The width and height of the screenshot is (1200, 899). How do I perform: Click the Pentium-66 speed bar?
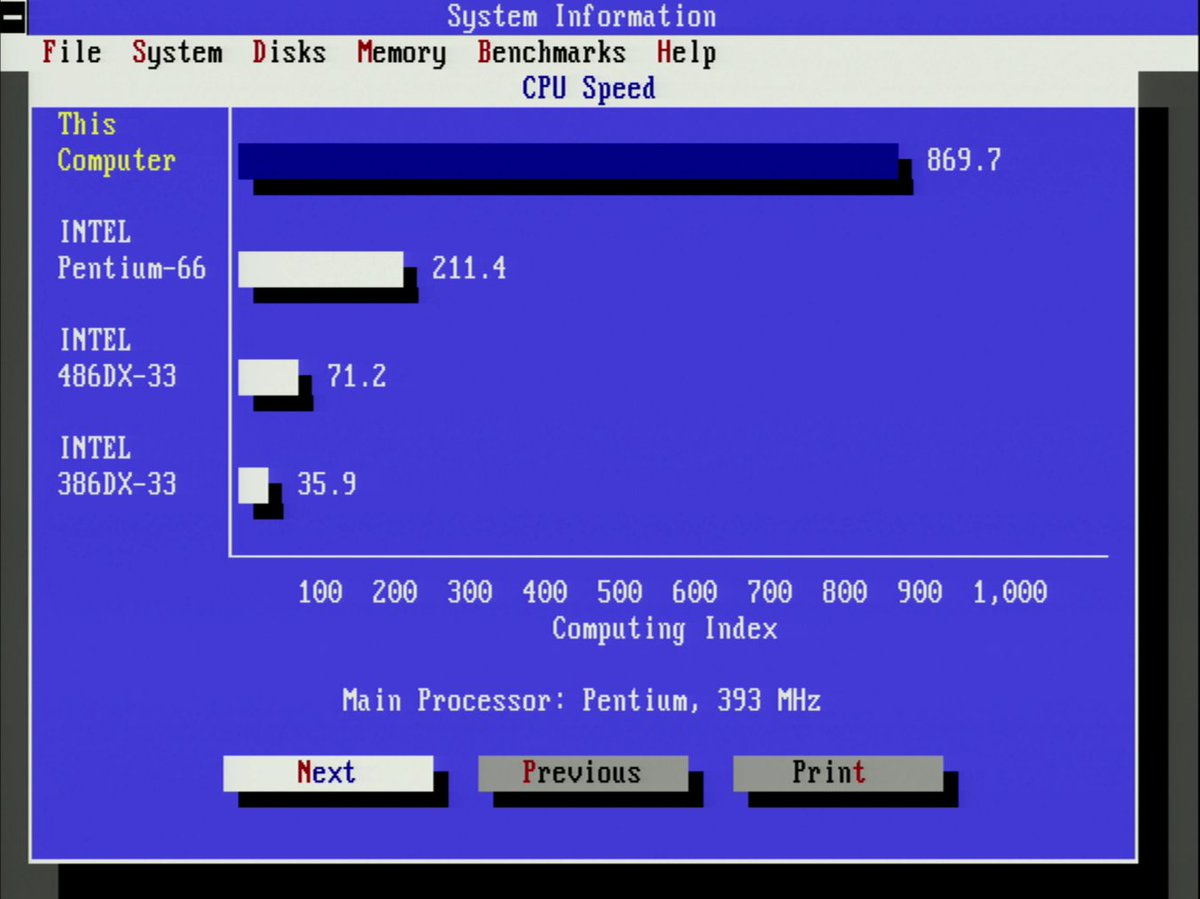tap(321, 269)
